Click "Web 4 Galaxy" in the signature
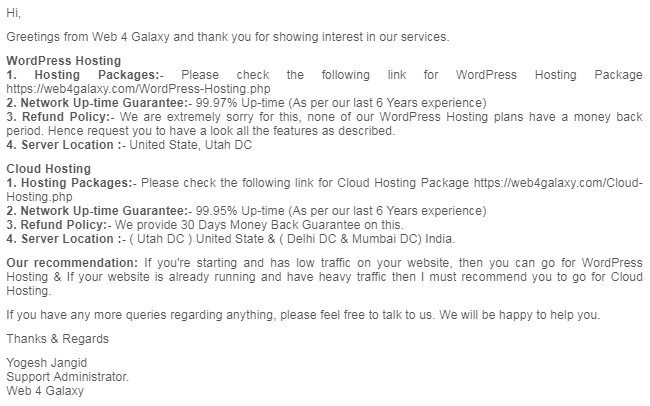The width and height of the screenshot is (650, 406). [x=45, y=391]
